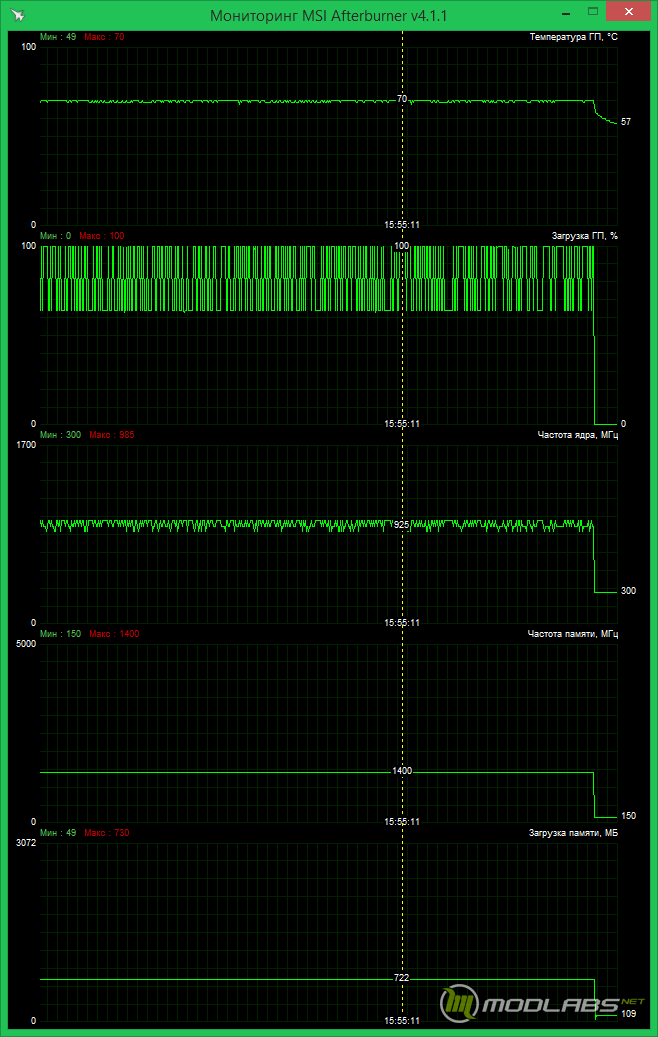Click current memory clock value 150
Screen dimensions: 658x1037
[x=628, y=816]
